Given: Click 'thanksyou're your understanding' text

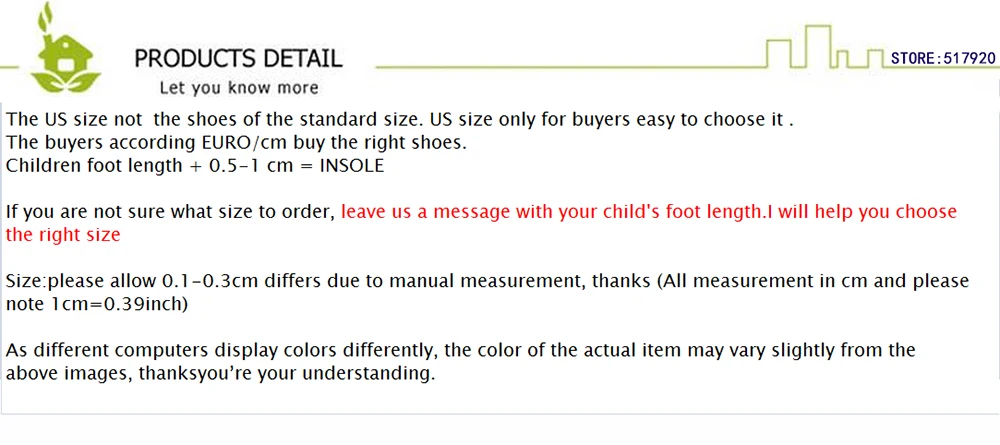Looking at the screenshot, I should (x=287, y=374).
